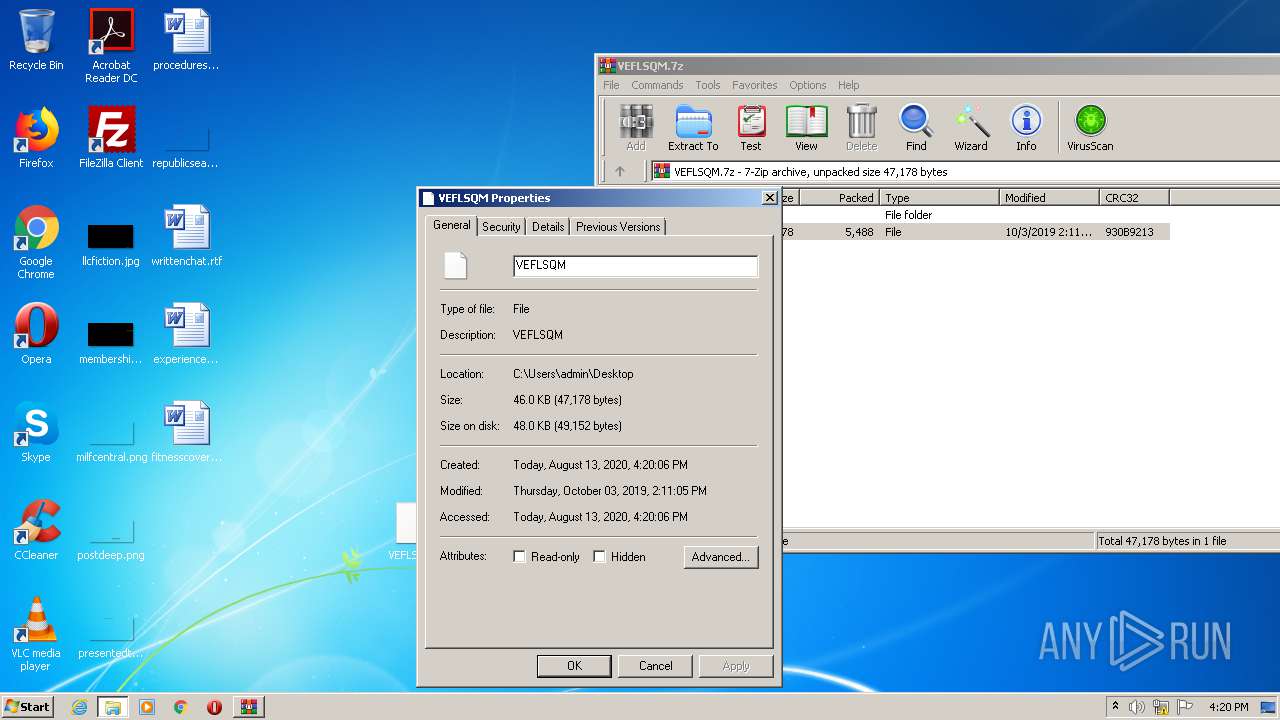Click the media player taskbar icon

pyautogui.click(x=147, y=707)
